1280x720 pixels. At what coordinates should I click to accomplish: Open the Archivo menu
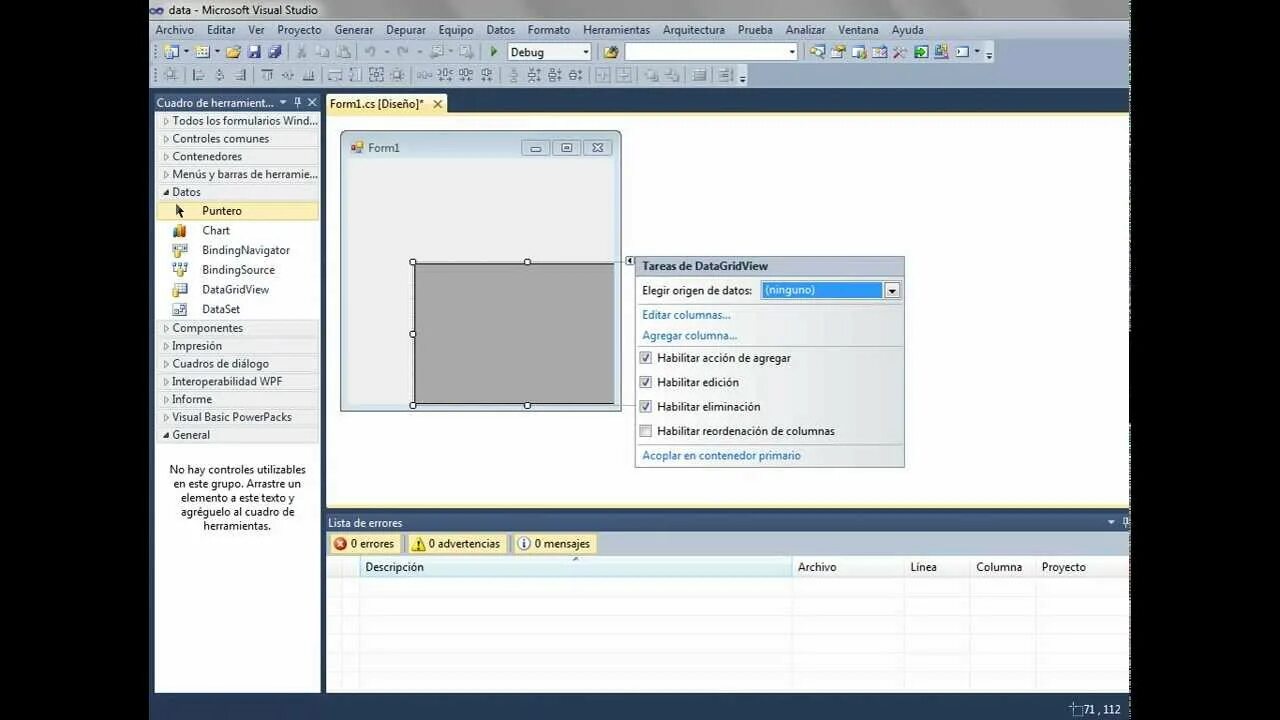point(175,30)
